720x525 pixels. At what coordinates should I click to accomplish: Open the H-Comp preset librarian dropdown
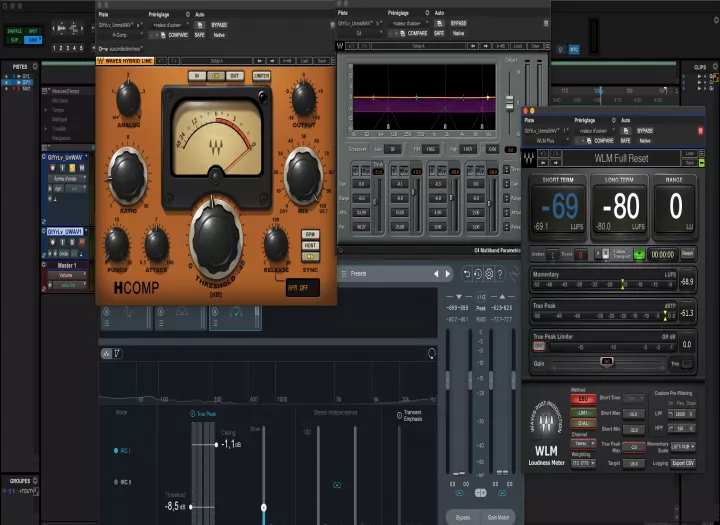click(x=169, y=25)
